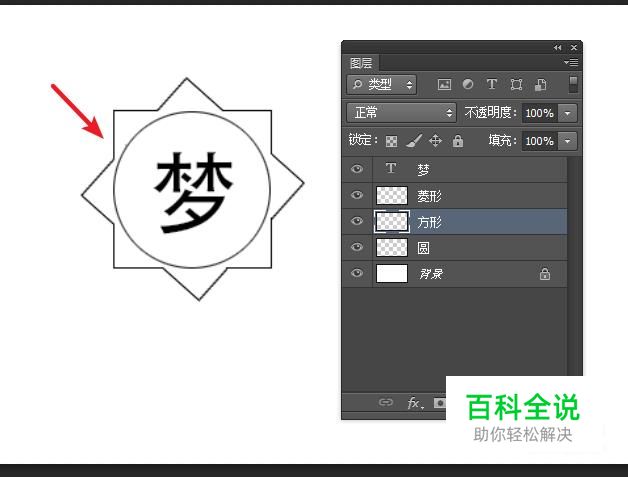Hide the 背景 layer
Viewport: 628px width, 477px height.
tap(357, 273)
